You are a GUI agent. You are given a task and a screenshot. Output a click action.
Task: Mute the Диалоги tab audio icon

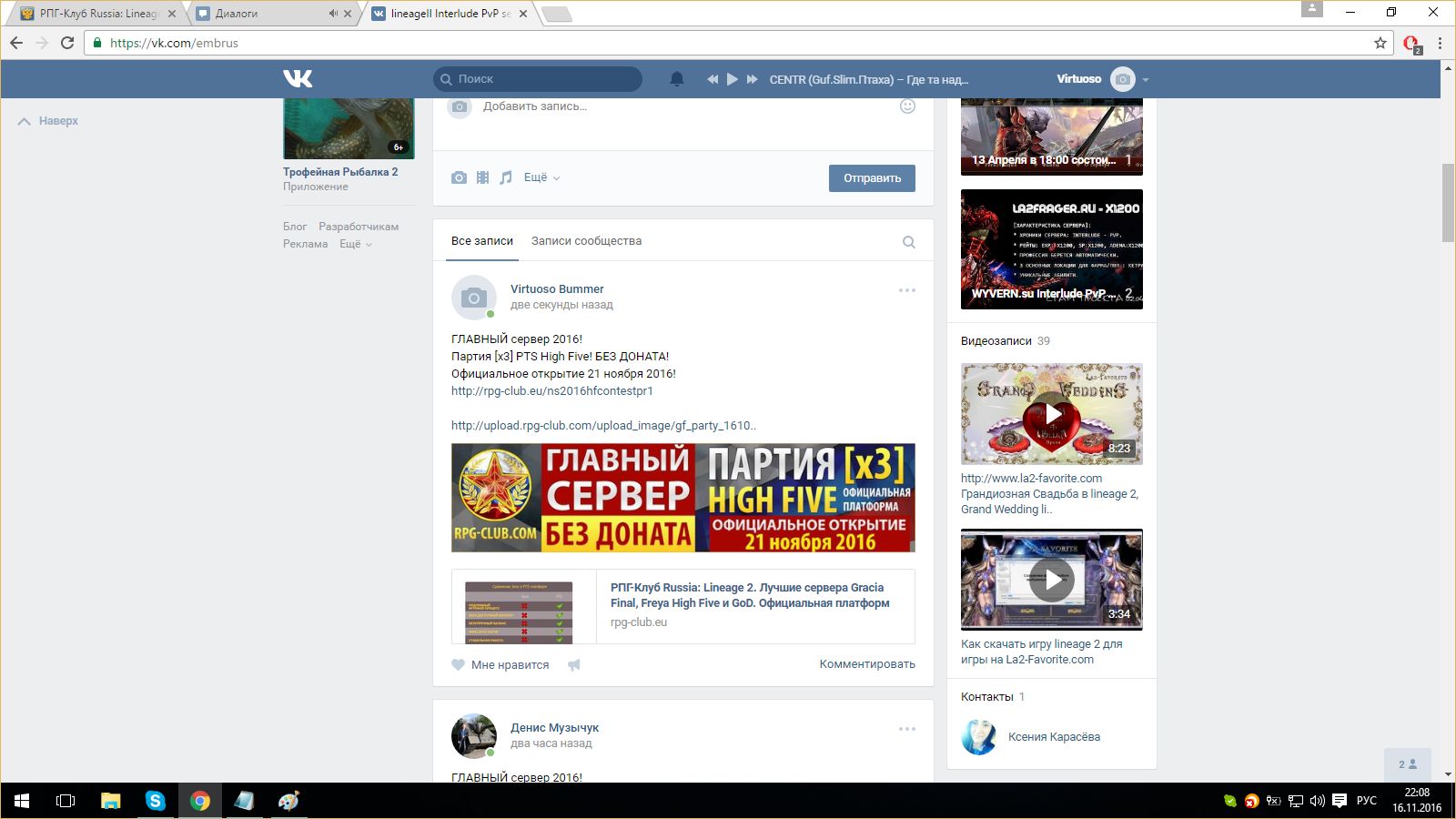click(x=333, y=14)
